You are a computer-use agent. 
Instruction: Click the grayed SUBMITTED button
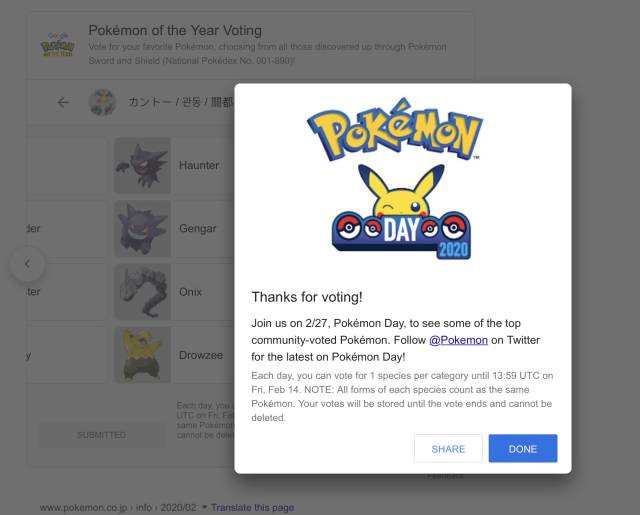click(x=102, y=435)
